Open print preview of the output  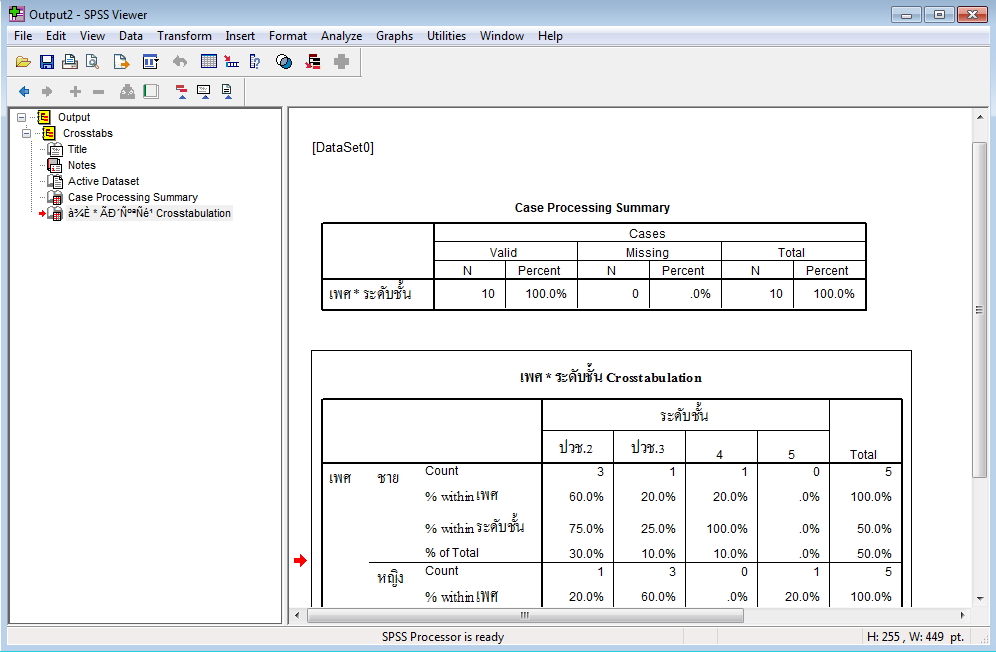pos(91,60)
